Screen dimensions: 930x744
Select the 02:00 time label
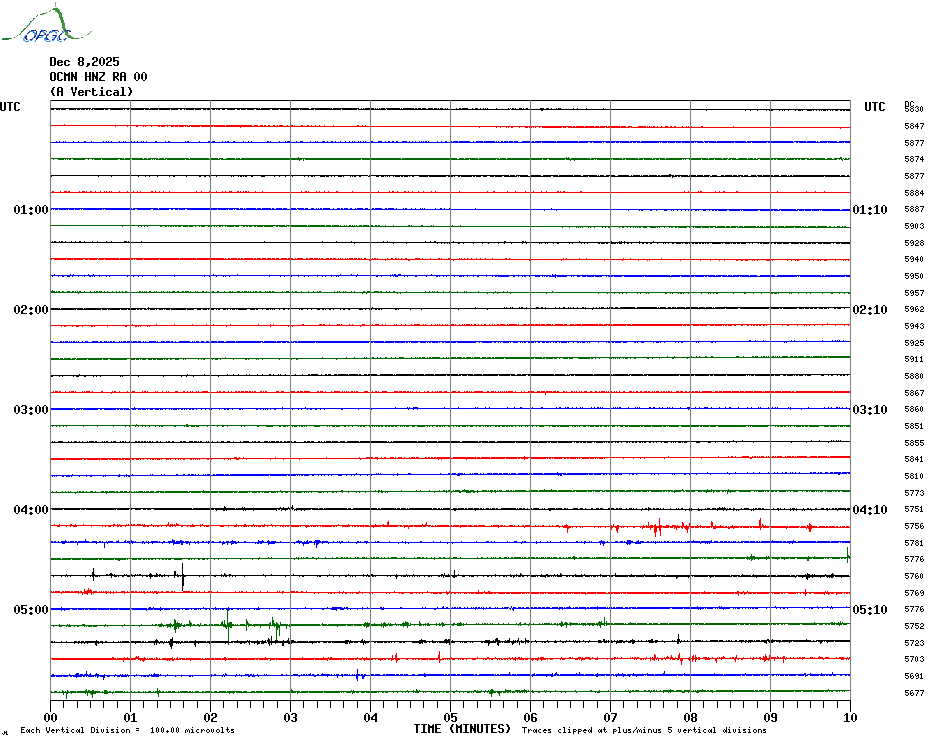point(31,310)
